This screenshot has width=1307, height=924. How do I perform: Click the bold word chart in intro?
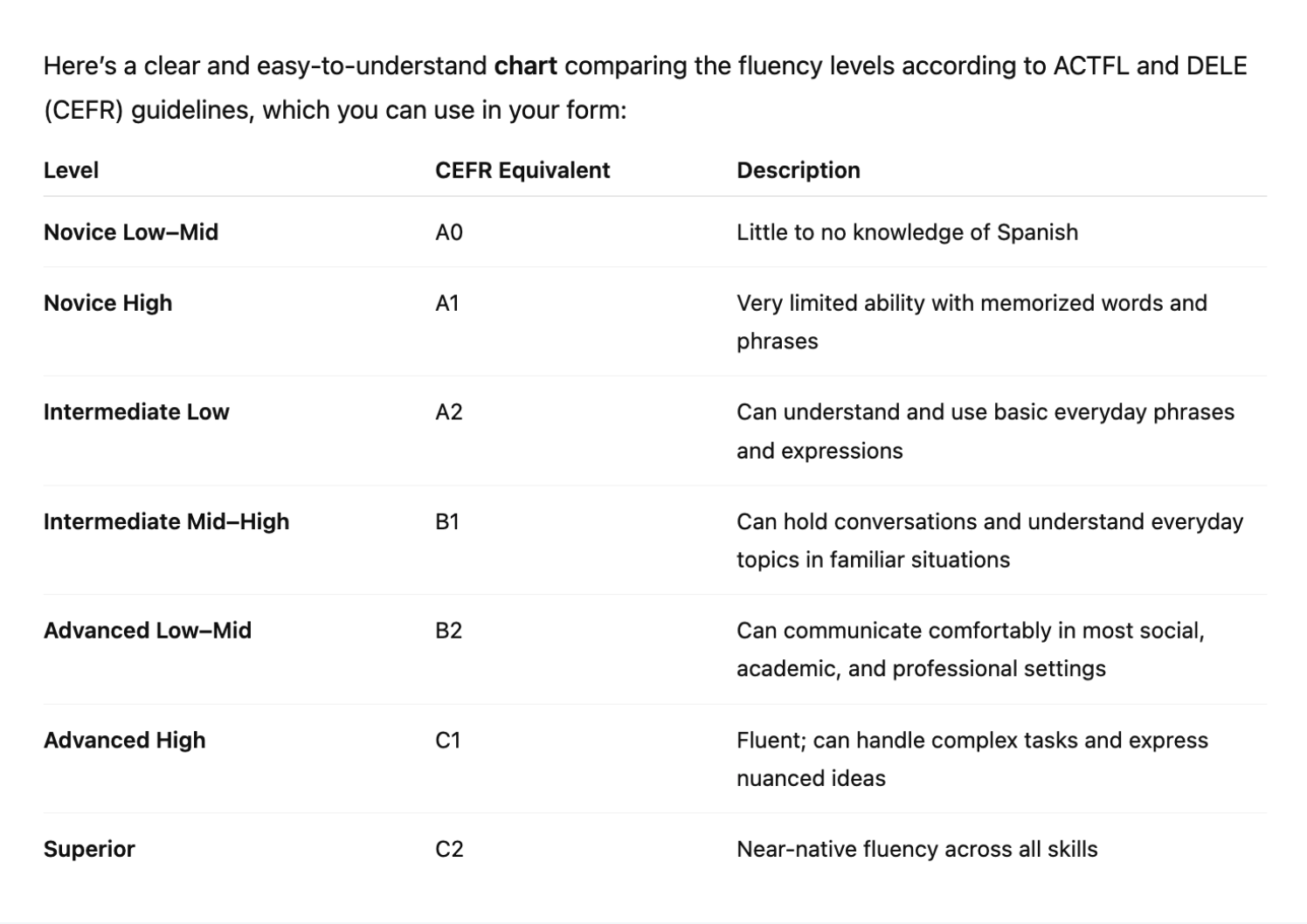[x=526, y=66]
